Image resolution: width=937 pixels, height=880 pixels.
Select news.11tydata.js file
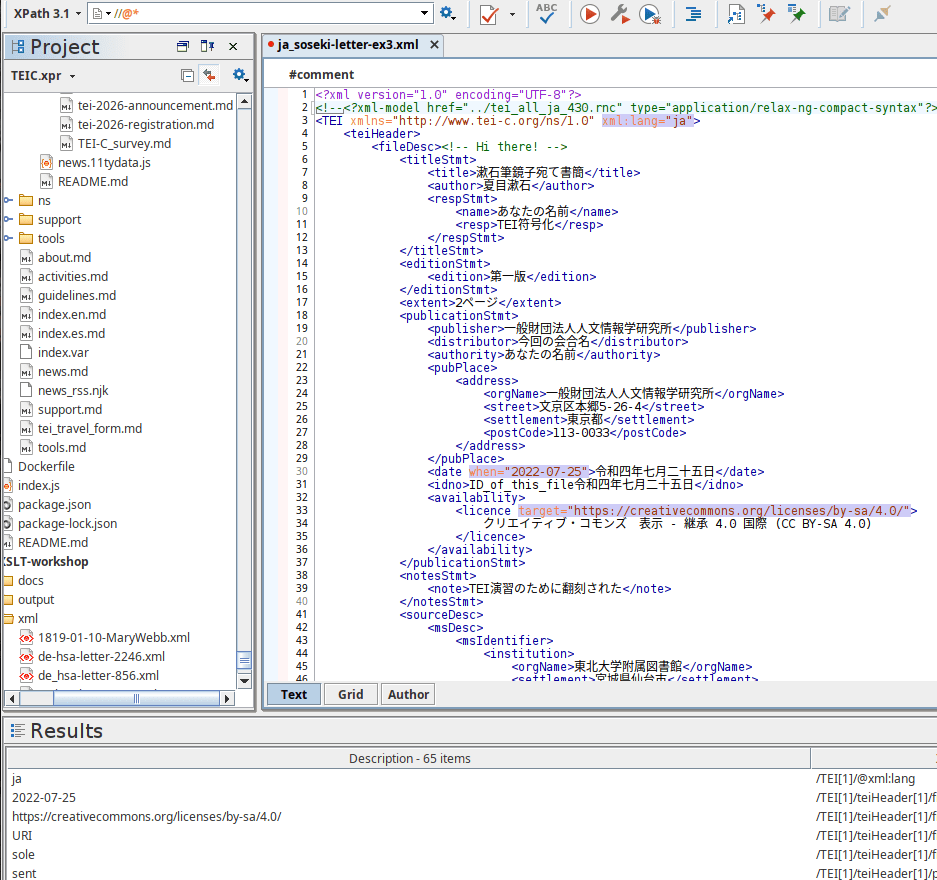click(x=104, y=162)
